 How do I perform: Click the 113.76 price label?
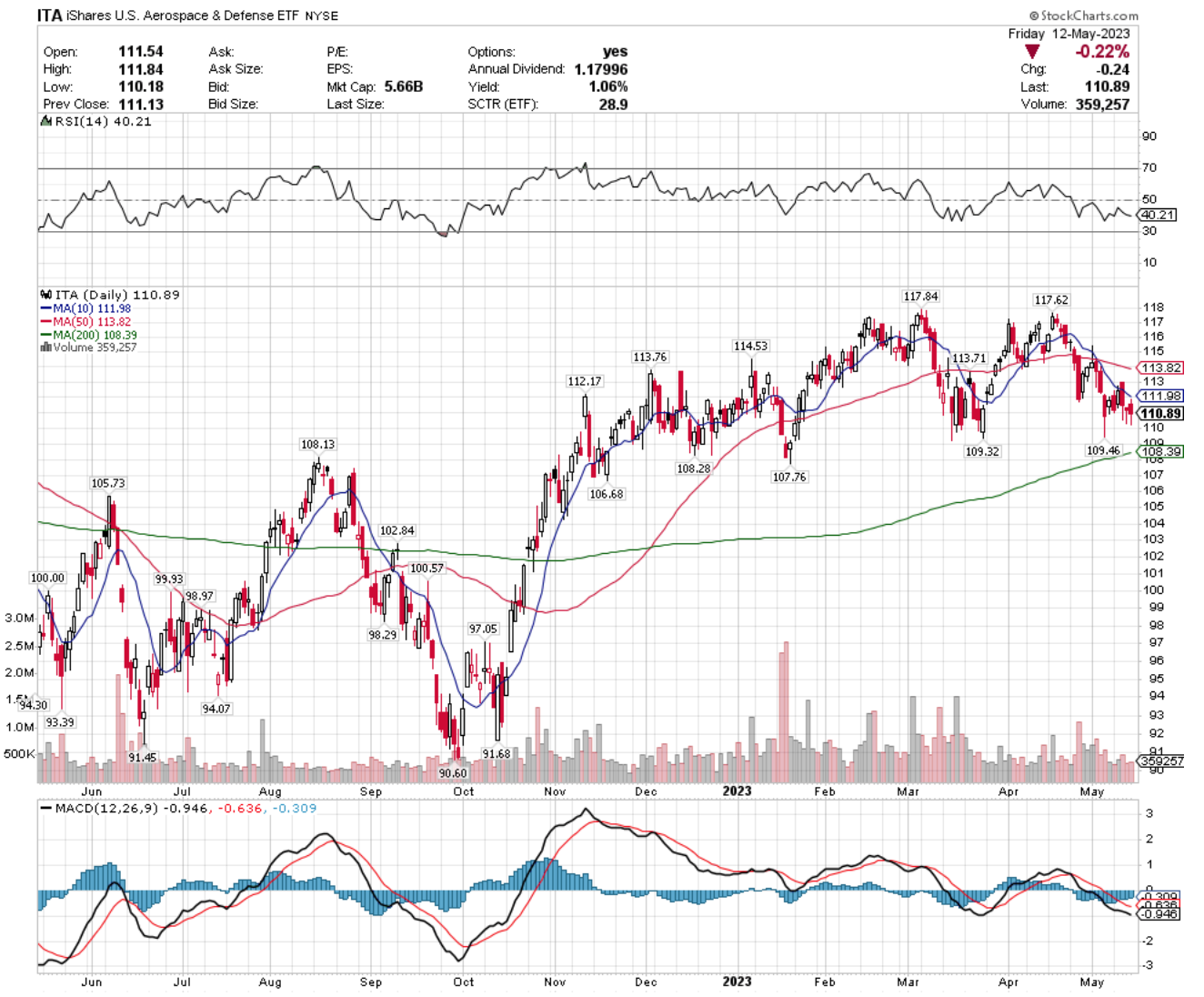pyautogui.click(x=650, y=357)
